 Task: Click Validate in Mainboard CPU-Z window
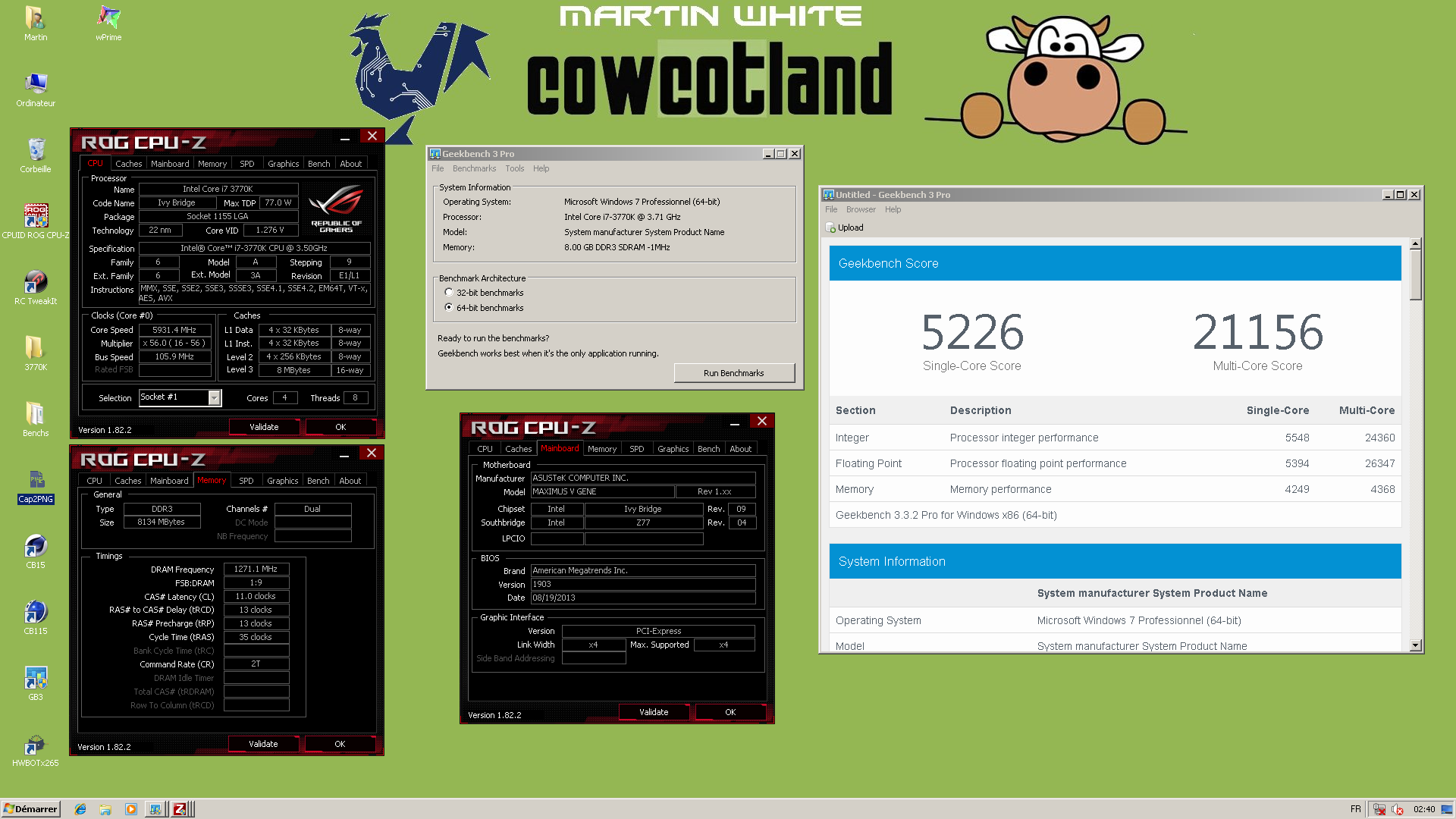click(654, 712)
